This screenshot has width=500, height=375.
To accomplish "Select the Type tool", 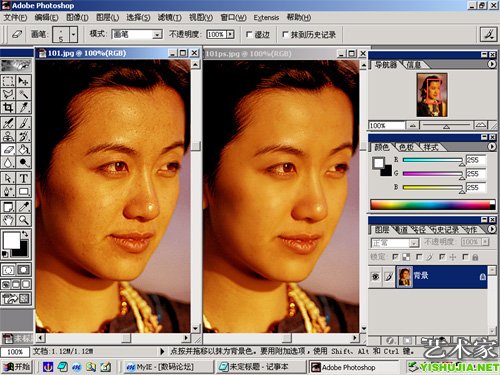I will (x=23, y=178).
